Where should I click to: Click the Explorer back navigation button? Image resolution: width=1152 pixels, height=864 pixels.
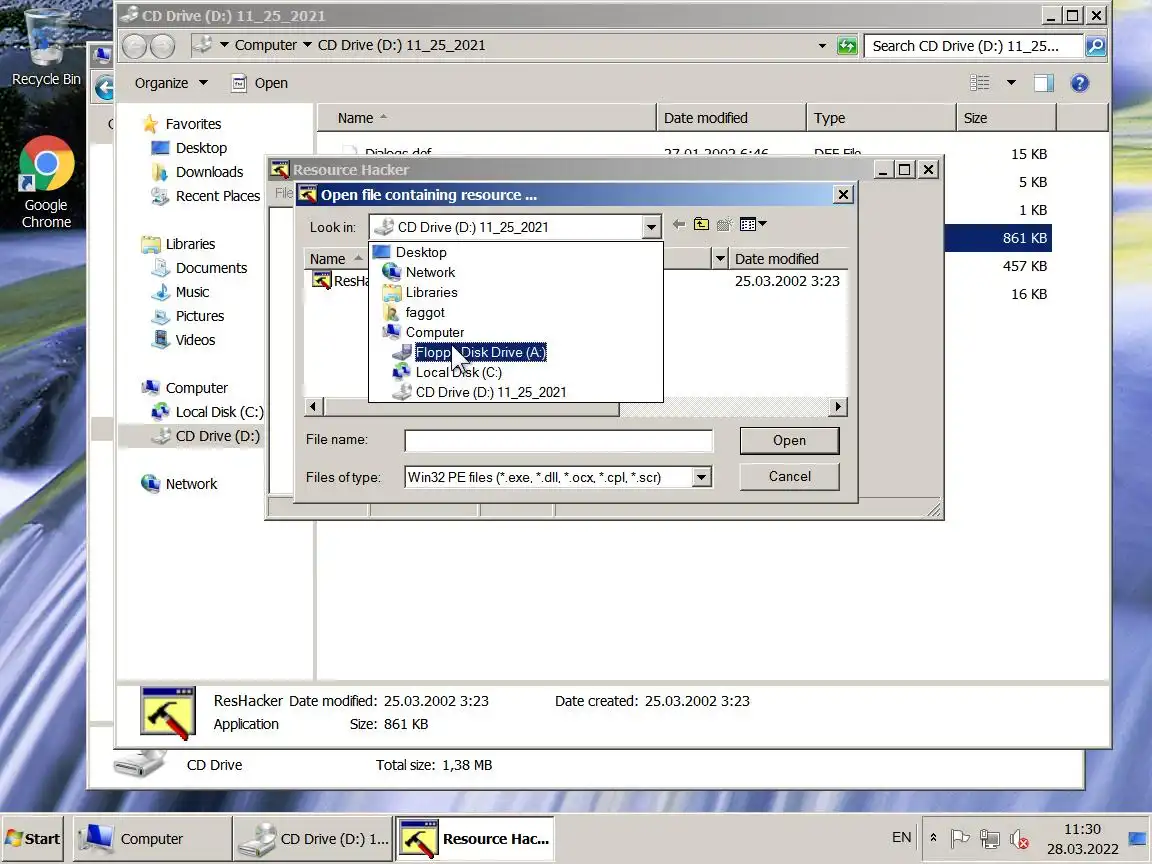click(x=135, y=46)
